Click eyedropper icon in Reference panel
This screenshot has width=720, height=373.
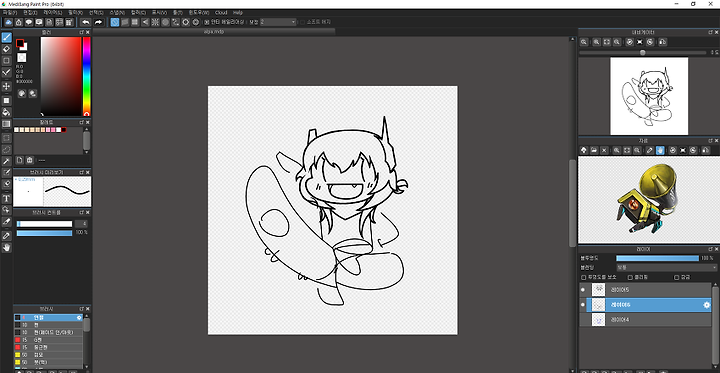pos(649,150)
